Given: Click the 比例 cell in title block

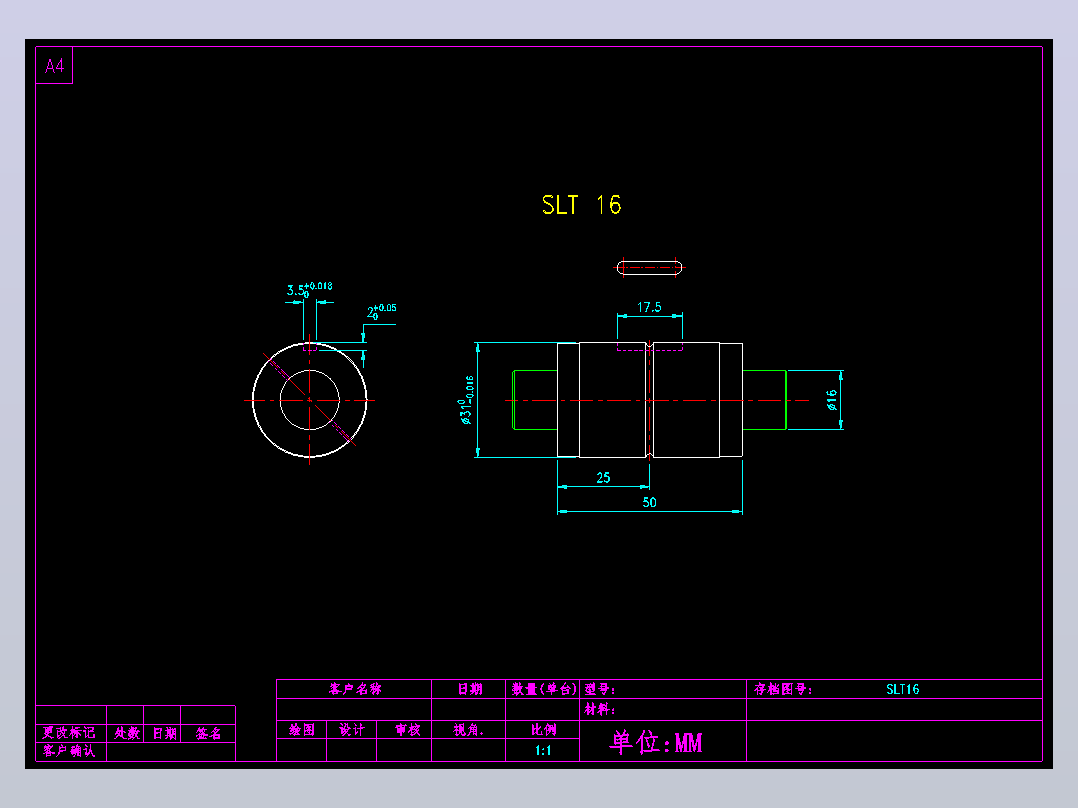Looking at the screenshot, I should (542, 730).
